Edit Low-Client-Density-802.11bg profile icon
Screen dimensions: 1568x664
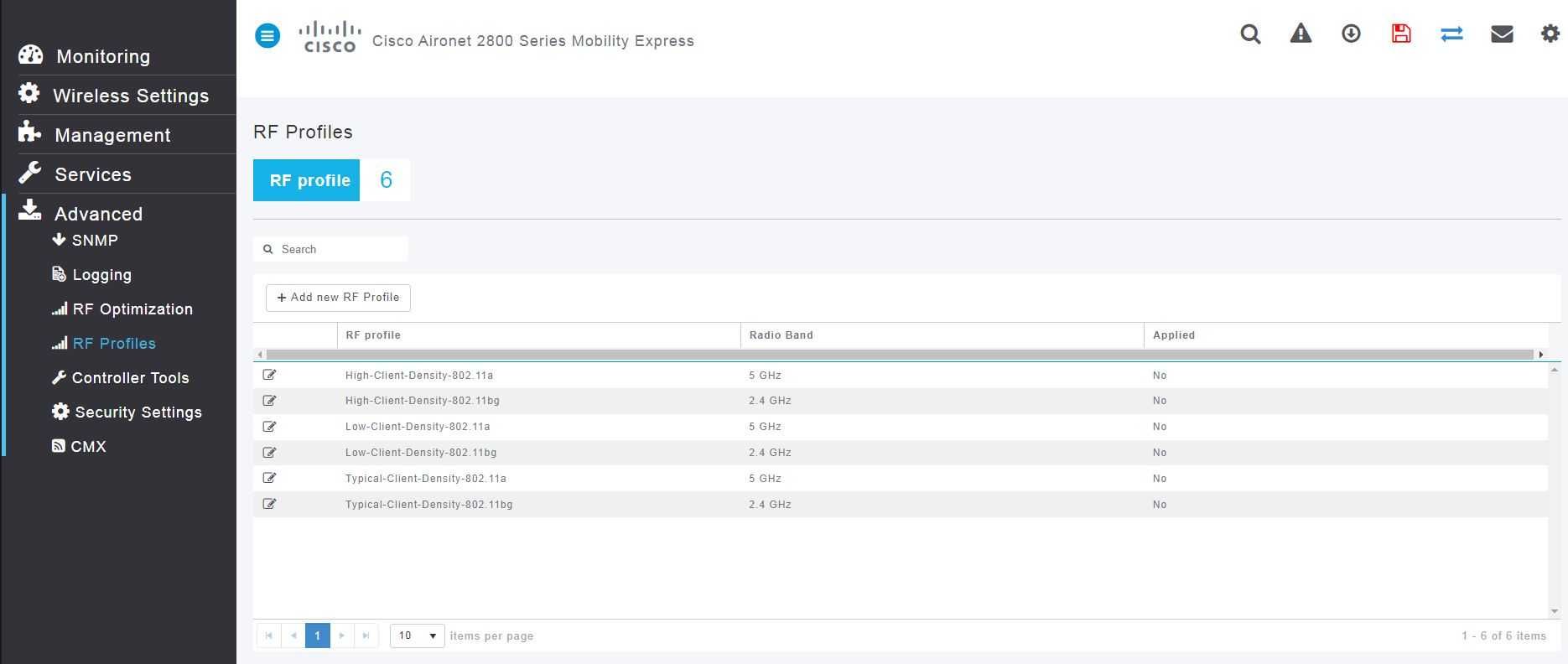(269, 453)
